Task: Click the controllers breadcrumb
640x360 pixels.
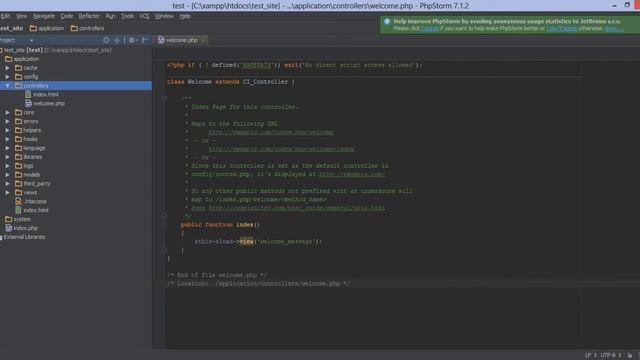Action: pyautogui.click(x=87, y=28)
